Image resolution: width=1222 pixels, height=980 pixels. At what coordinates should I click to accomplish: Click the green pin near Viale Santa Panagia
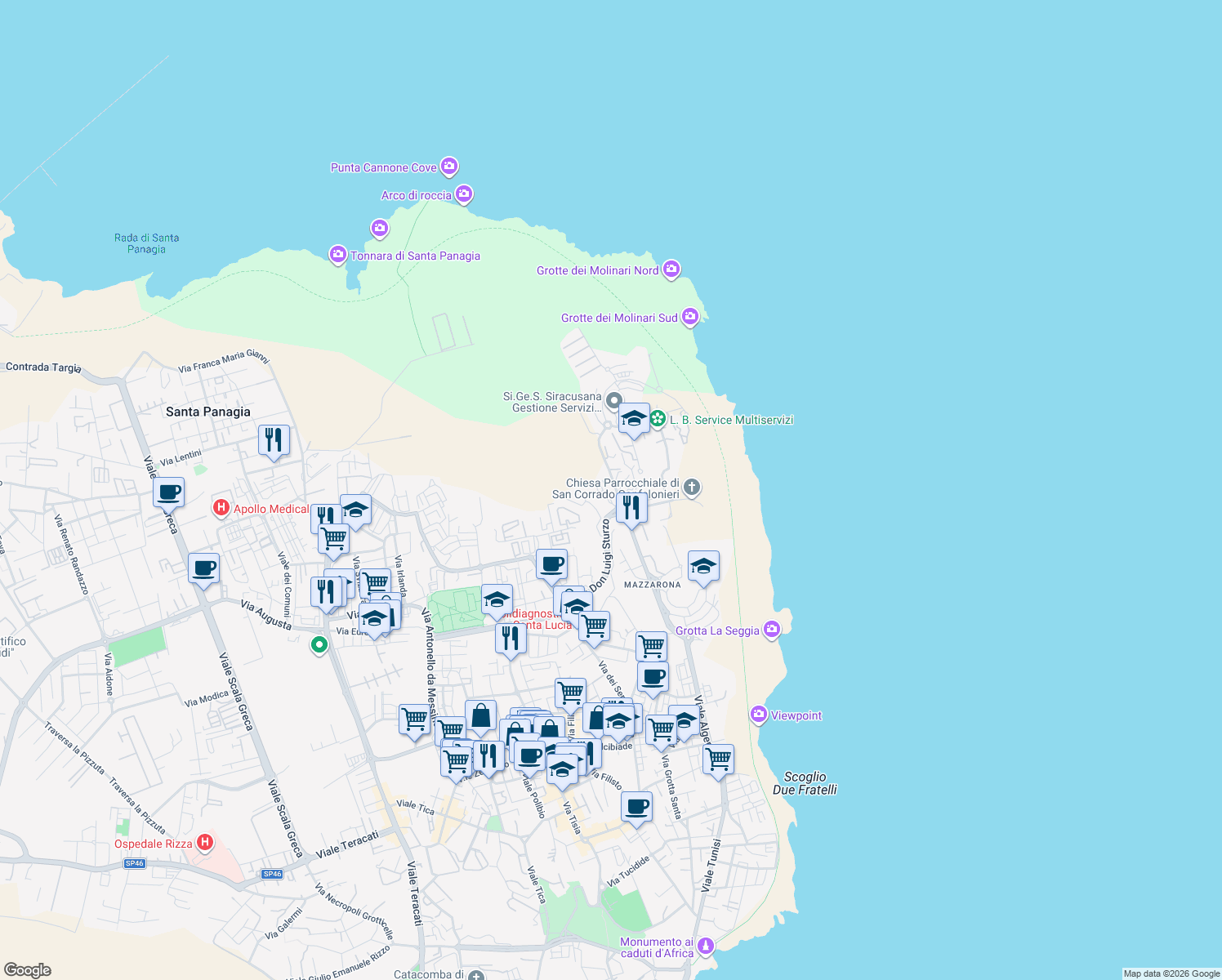(319, 644)
